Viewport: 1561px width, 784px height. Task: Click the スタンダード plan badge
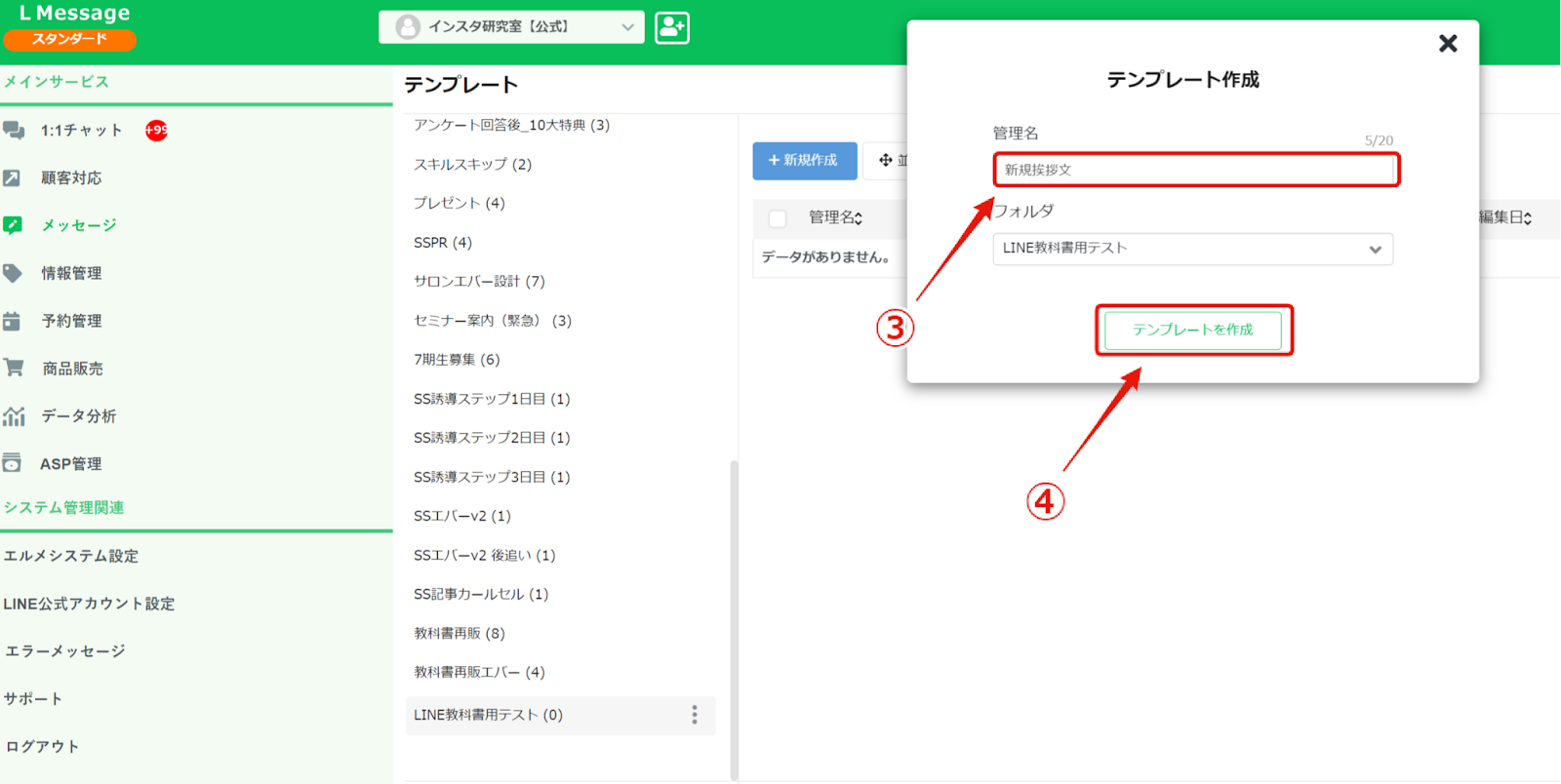click(x=69, y=39)
